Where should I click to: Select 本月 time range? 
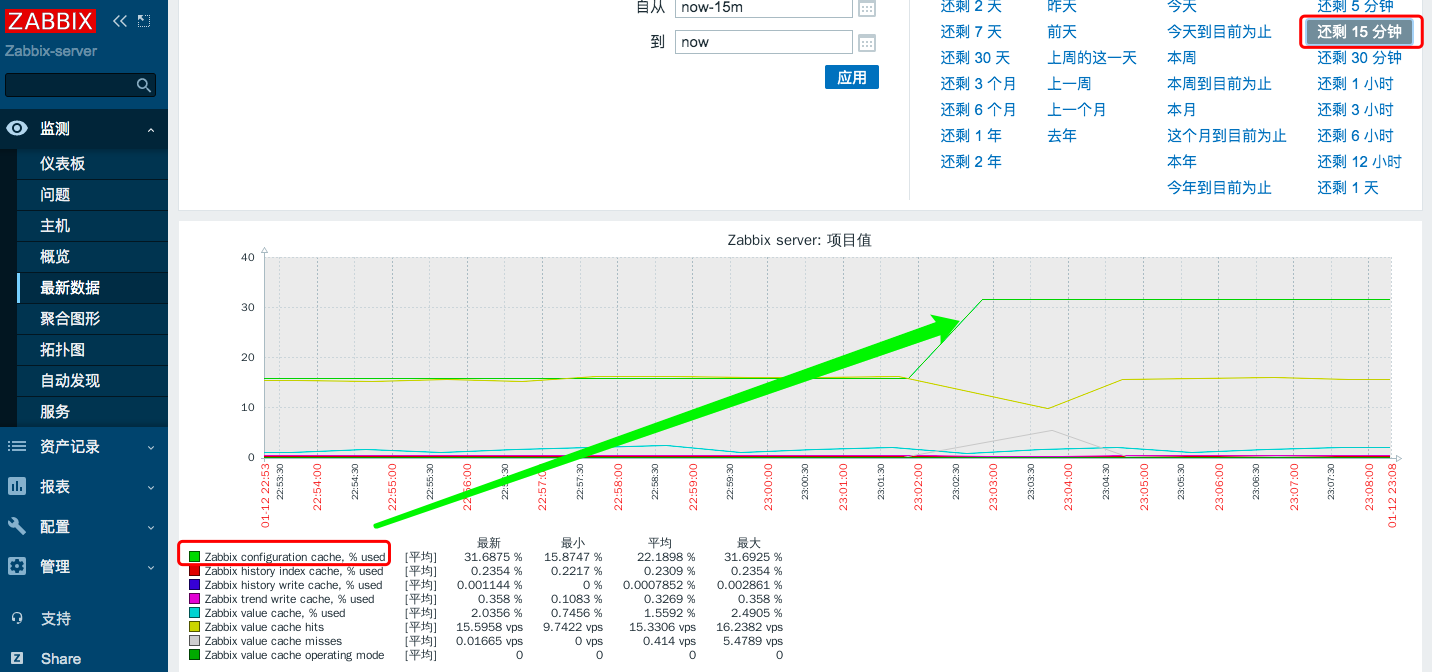pyautogui.click(x=1182, y=110)
